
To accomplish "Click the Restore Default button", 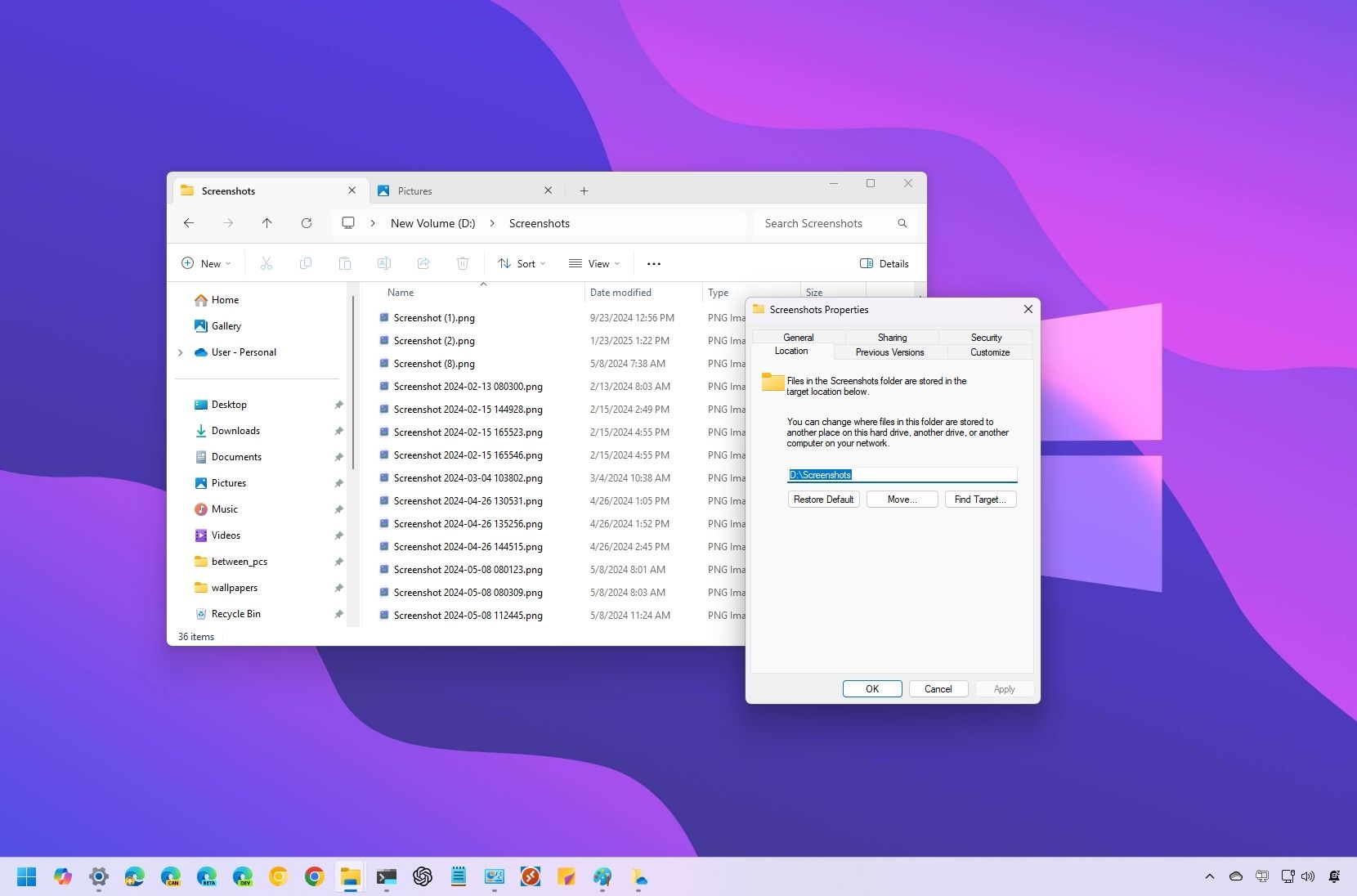I will 823,499.
